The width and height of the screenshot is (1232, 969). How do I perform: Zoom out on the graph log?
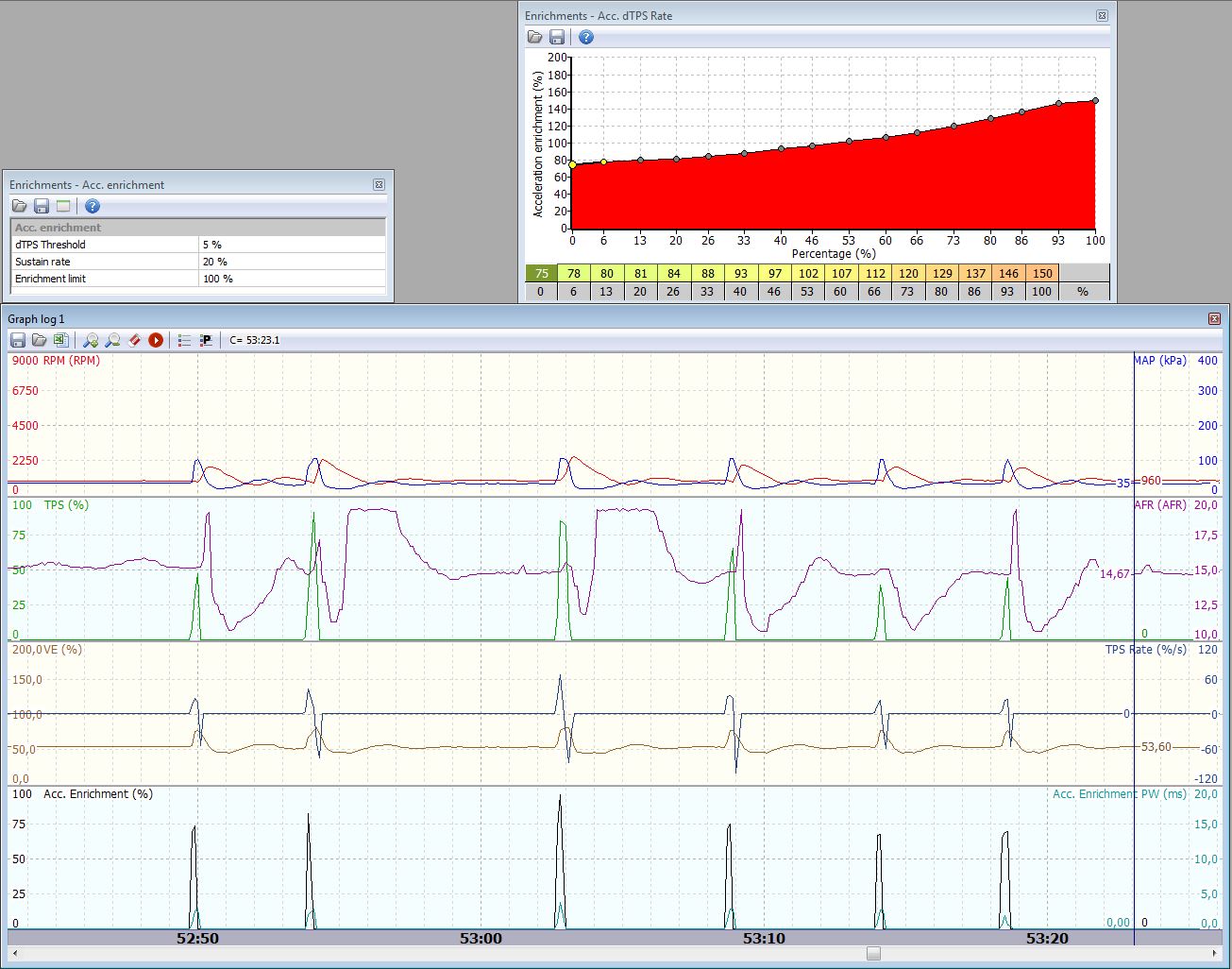coord(112,340)
